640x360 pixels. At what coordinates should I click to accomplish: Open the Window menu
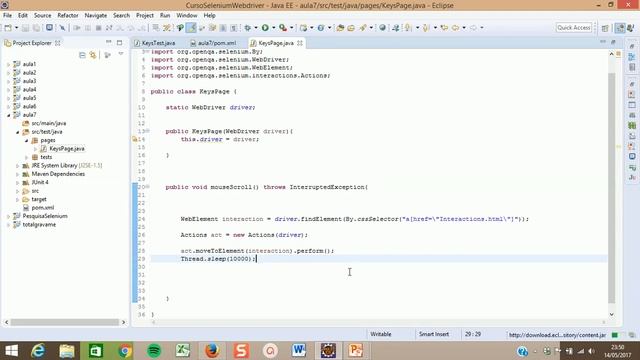[187, 16]
